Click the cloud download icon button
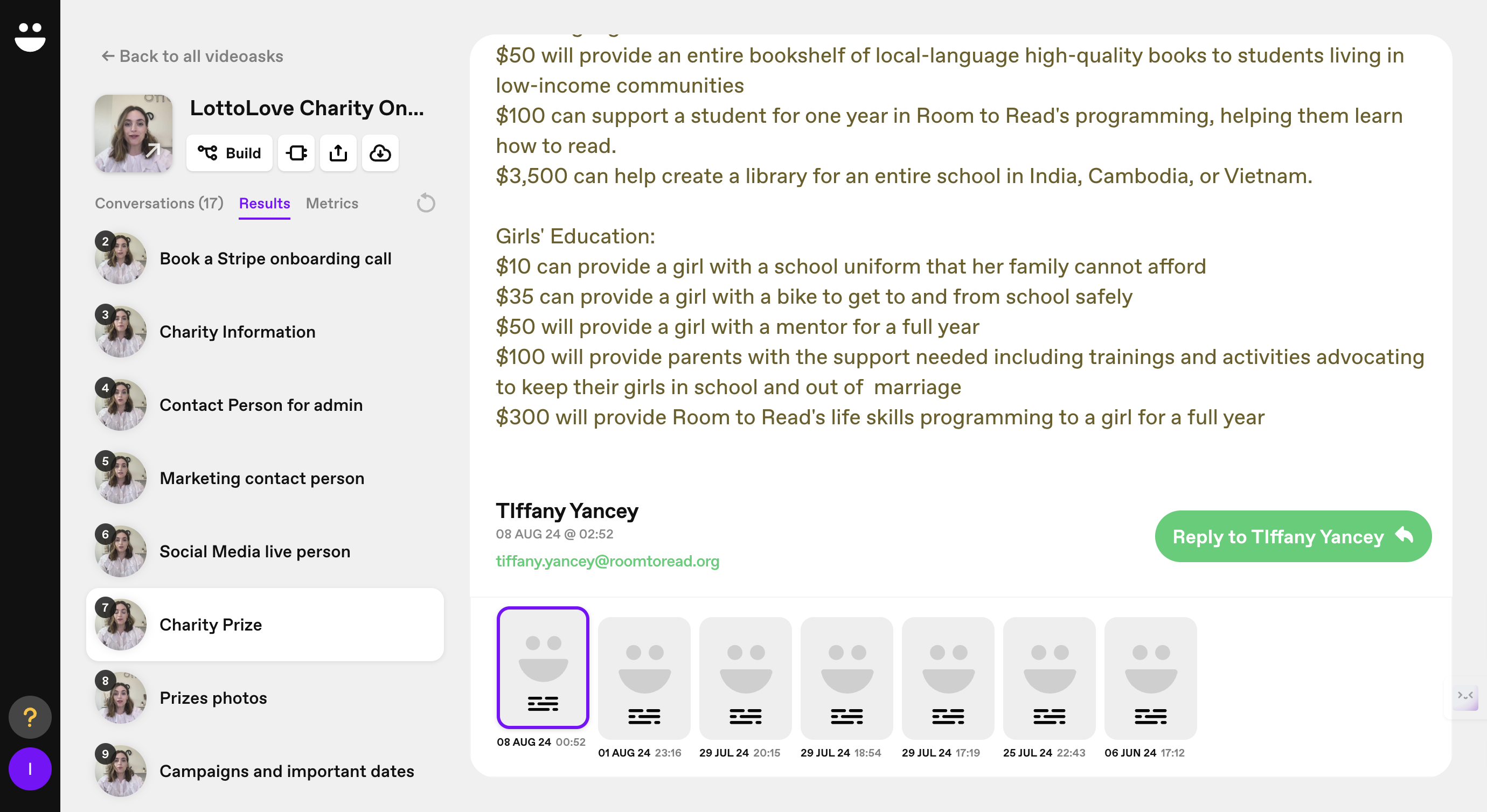 tap(380, 153)
